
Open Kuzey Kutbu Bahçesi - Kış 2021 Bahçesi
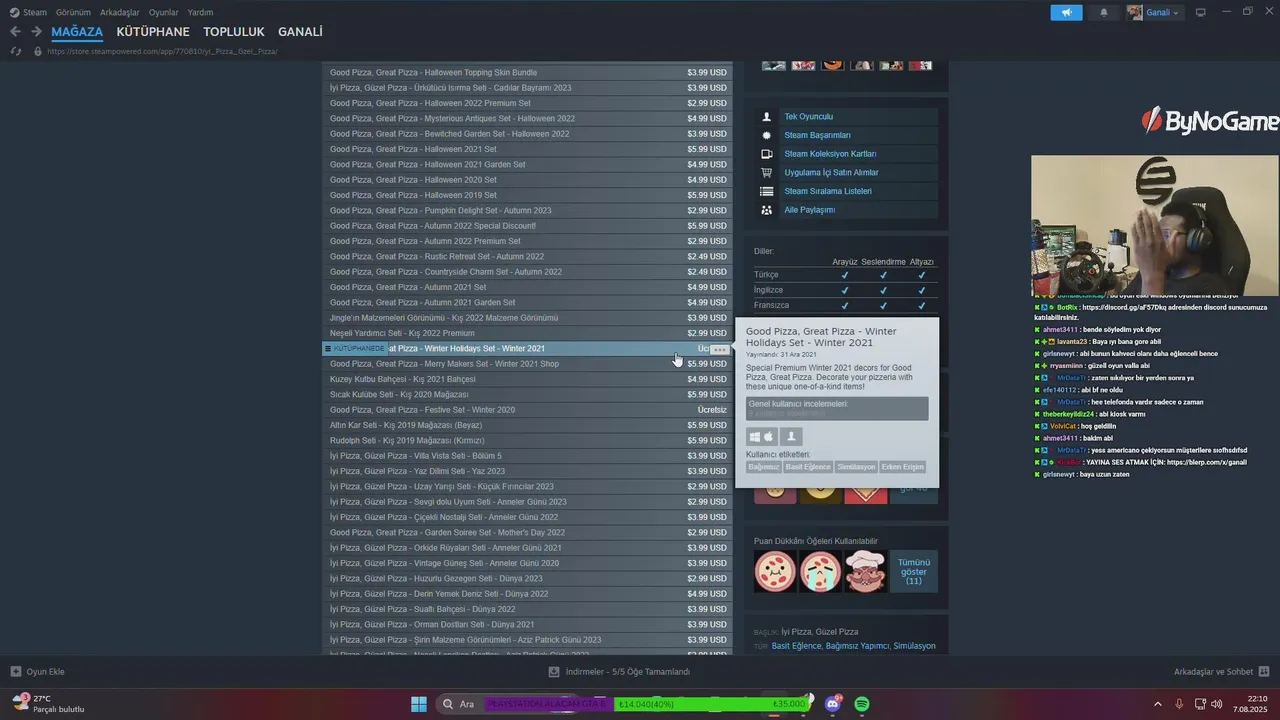528,379
